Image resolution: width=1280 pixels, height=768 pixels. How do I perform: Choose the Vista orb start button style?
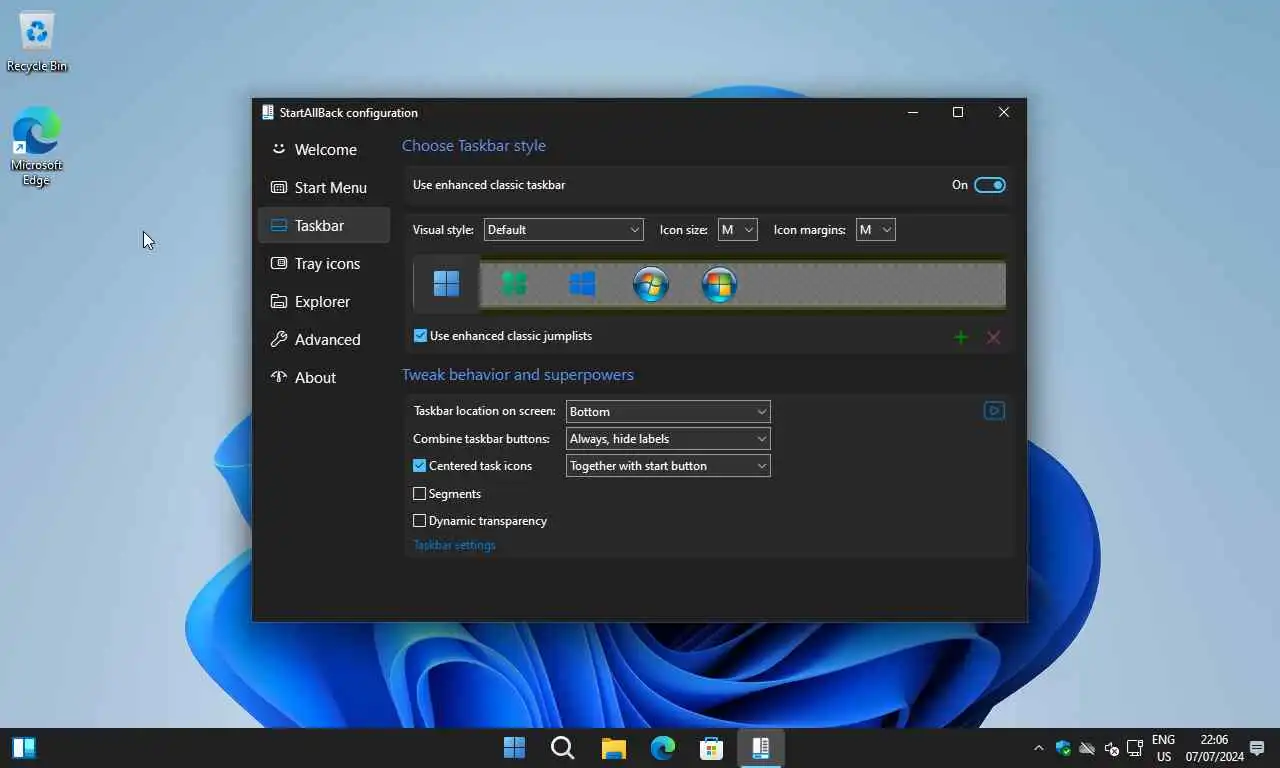point(719,285)
